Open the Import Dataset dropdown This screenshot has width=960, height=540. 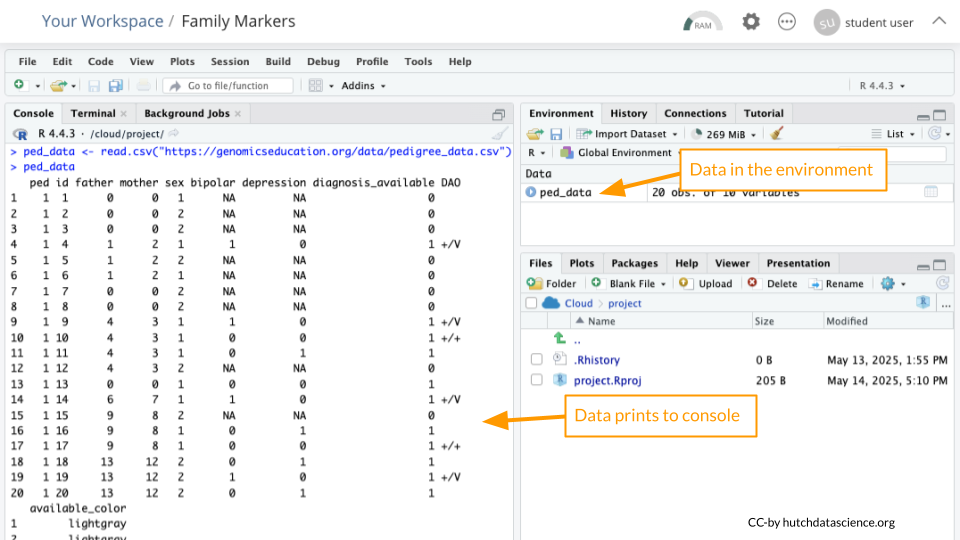627,133
